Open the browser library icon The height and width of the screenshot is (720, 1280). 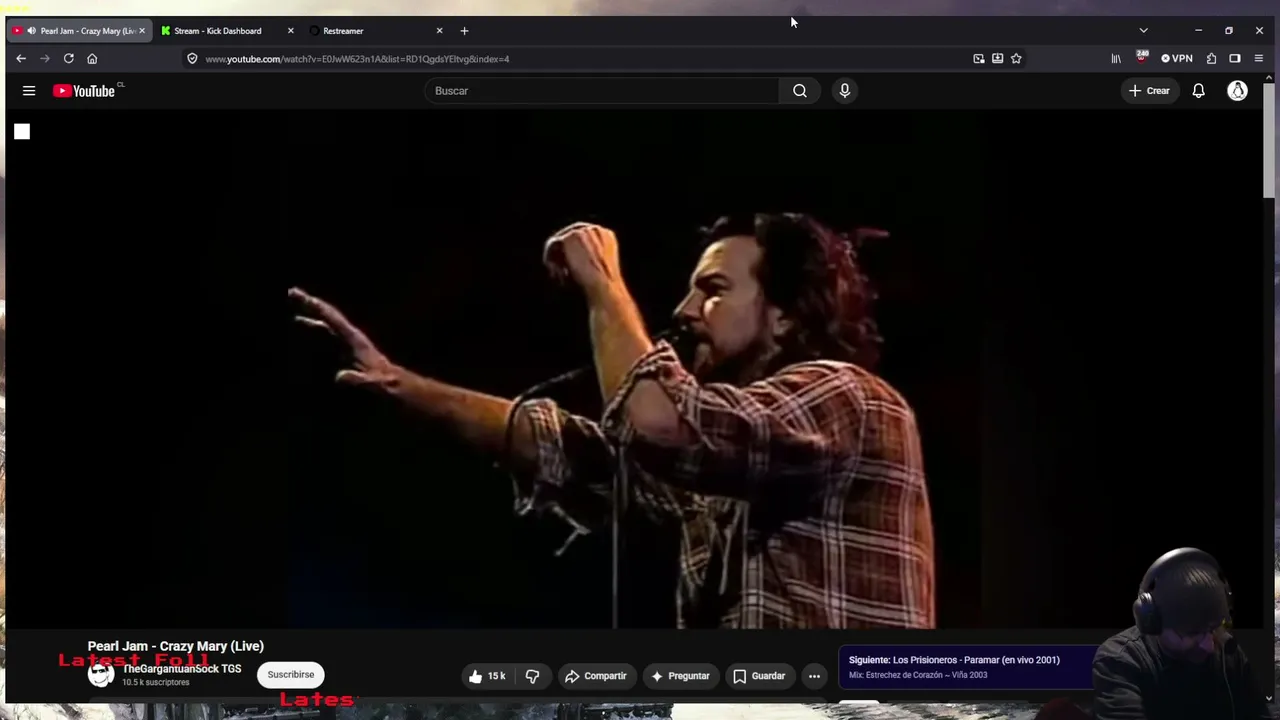click(x=1116, y=59)
